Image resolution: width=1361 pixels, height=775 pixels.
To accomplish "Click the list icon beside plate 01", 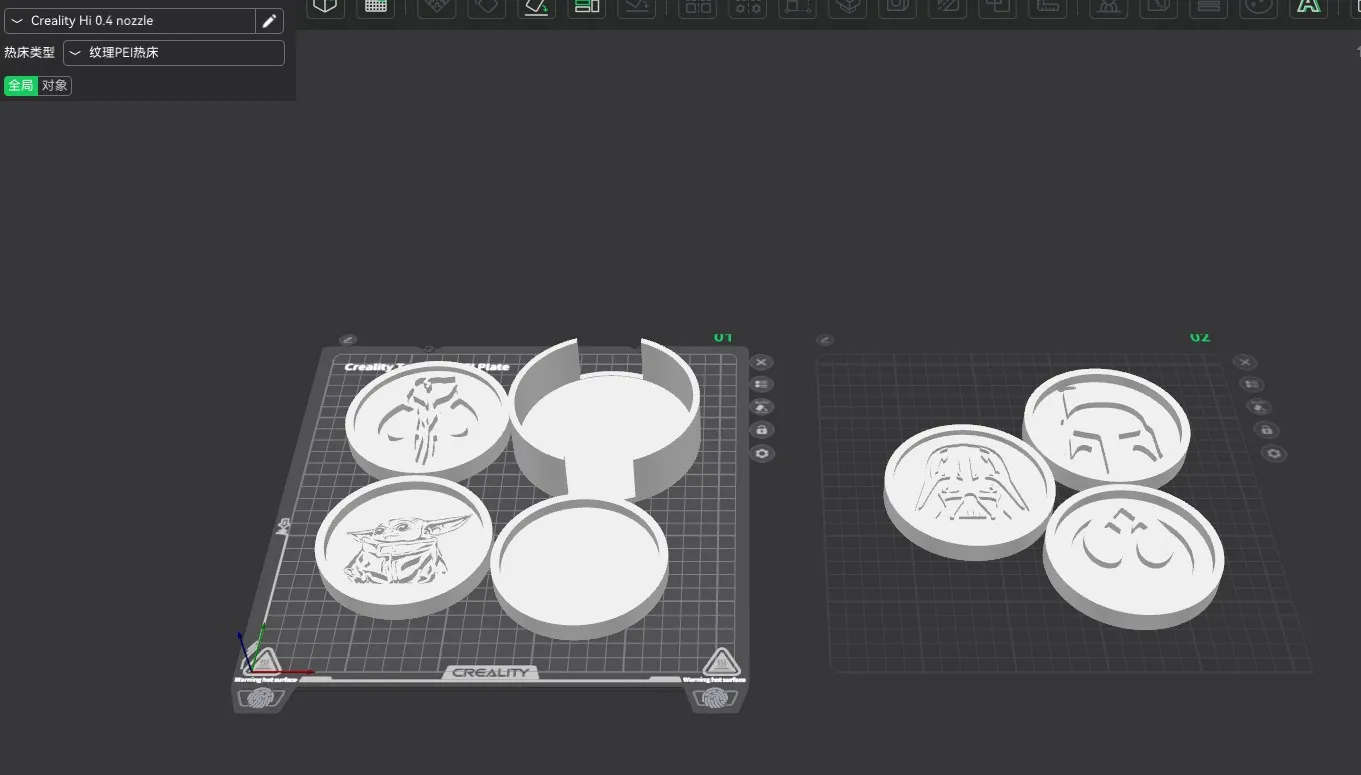I will (x=762, y=384).
